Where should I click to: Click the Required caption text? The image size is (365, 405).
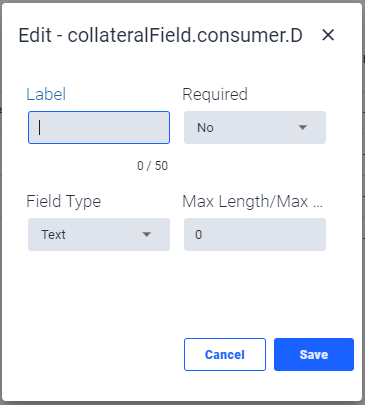(x=215, y=94)
